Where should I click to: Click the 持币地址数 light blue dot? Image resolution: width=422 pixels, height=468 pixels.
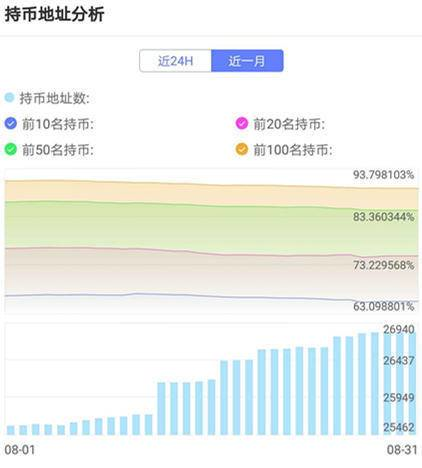point(10,98)
